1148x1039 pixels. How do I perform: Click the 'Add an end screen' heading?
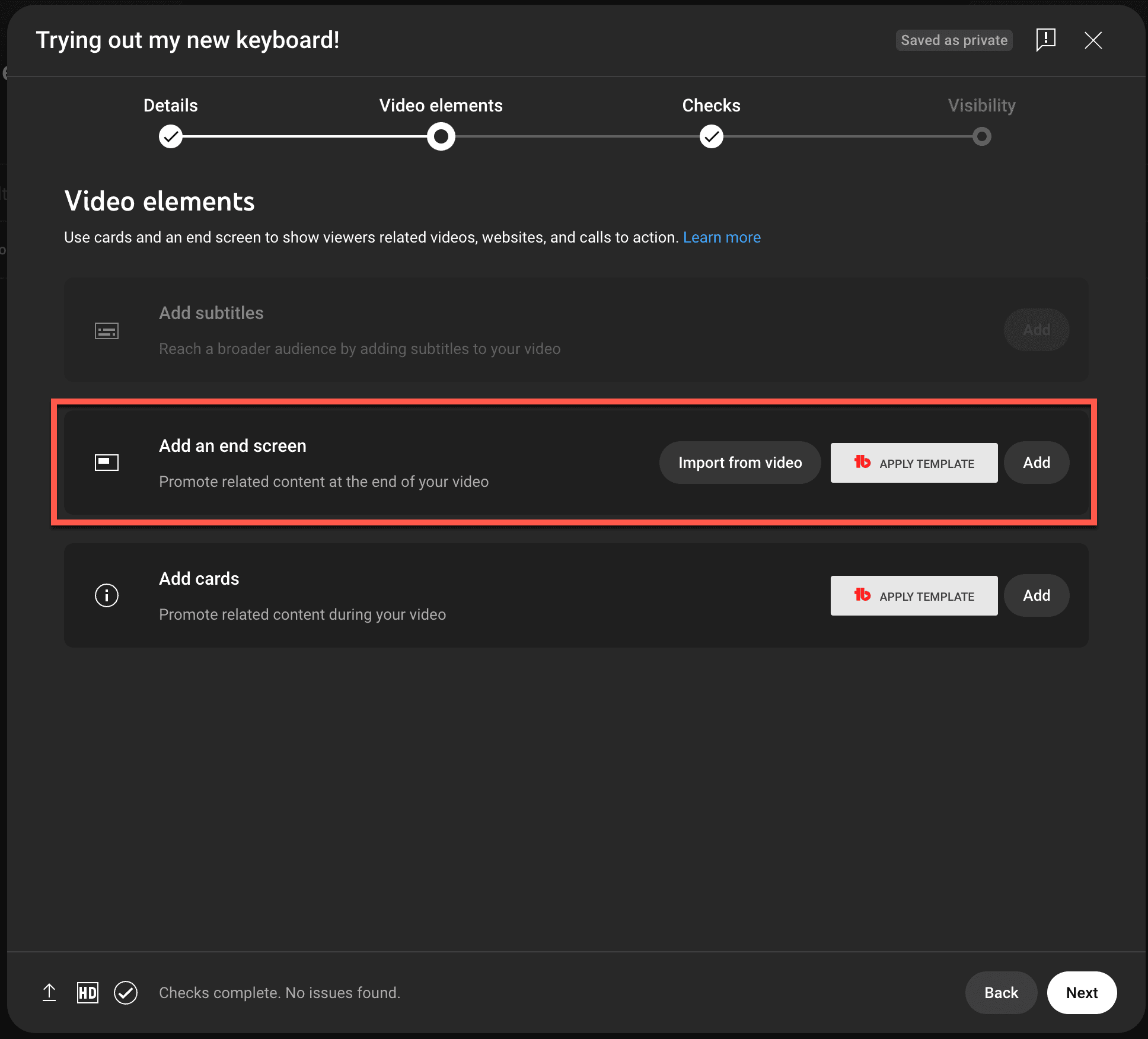(232, 446)
